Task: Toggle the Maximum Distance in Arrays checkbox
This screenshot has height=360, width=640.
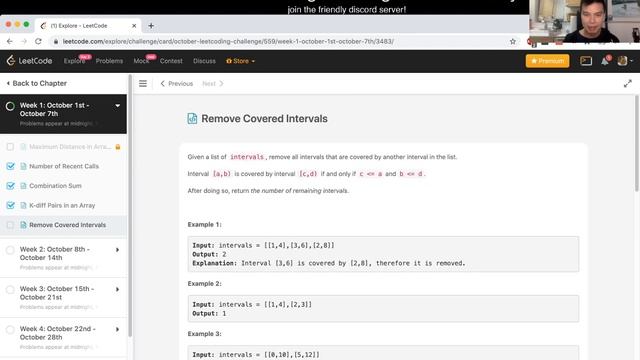Action: click(10, 147)
